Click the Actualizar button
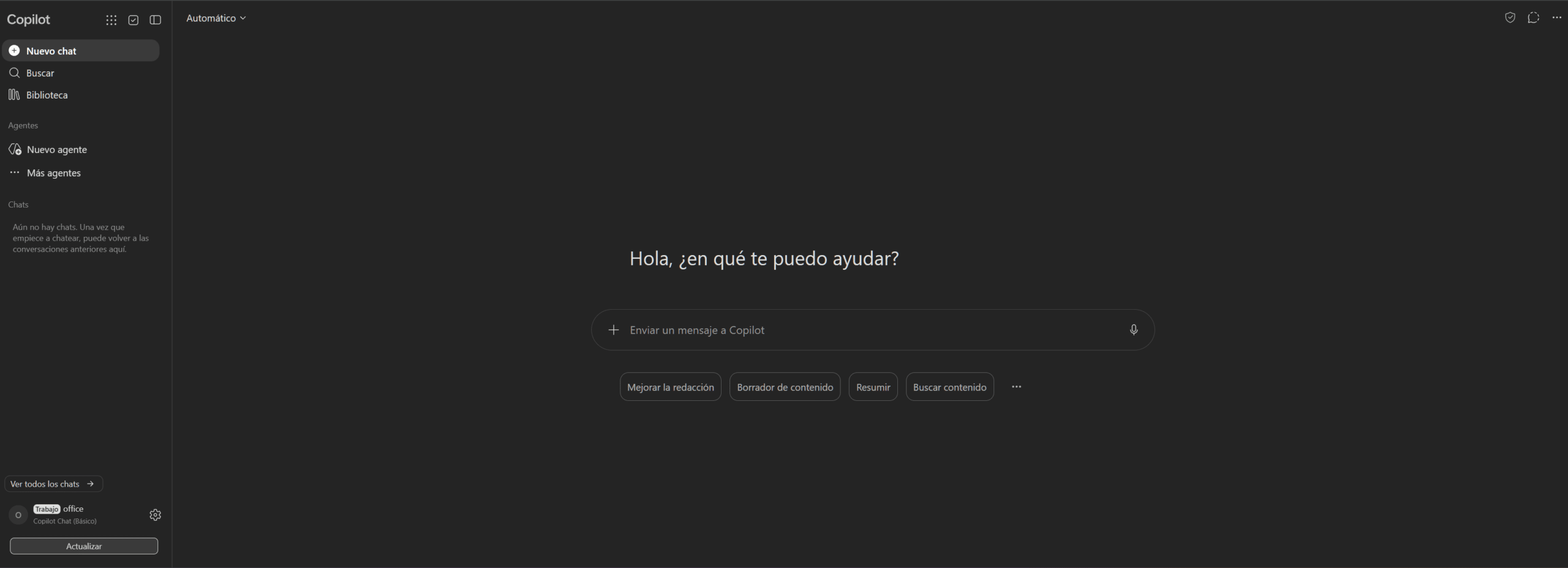1568x568 pixels. (84, 546)
